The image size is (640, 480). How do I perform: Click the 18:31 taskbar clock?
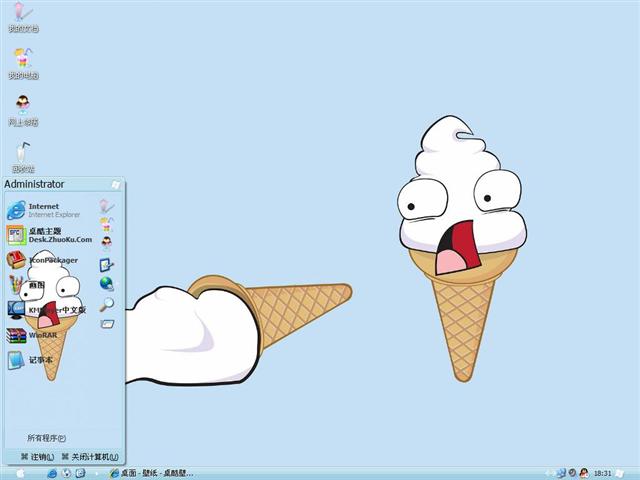tap(602, 473)
